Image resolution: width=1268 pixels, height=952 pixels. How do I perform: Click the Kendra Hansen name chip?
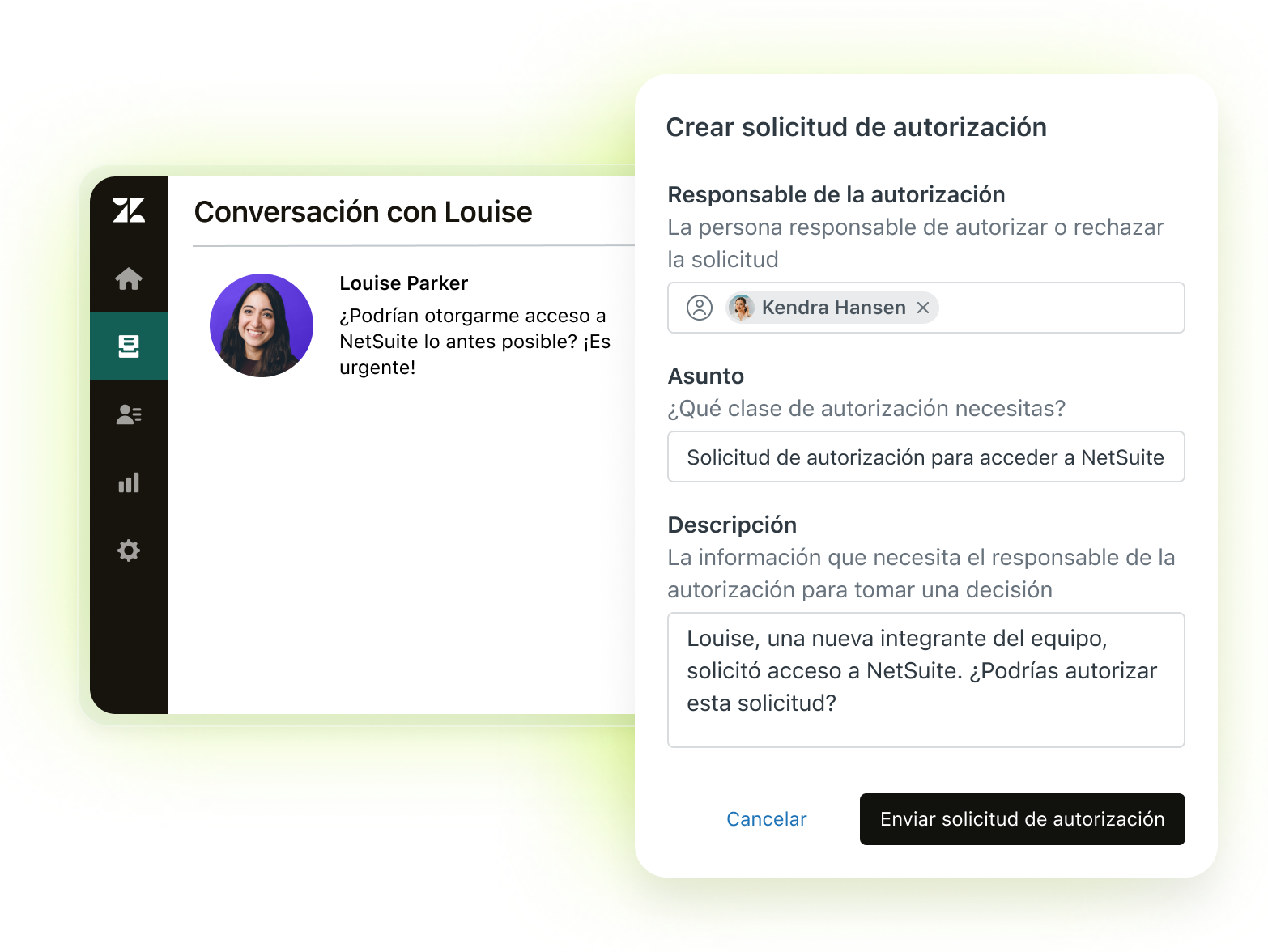click(832, 308)
